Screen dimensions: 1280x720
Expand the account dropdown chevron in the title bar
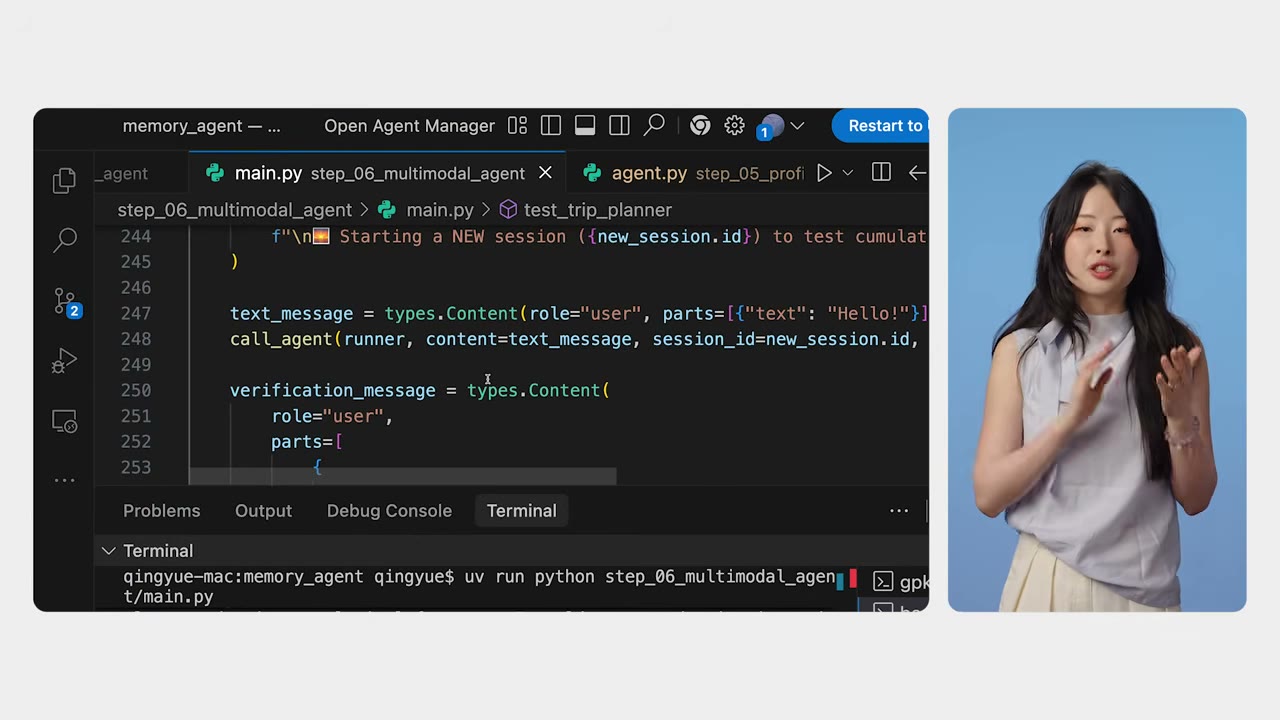797,126
